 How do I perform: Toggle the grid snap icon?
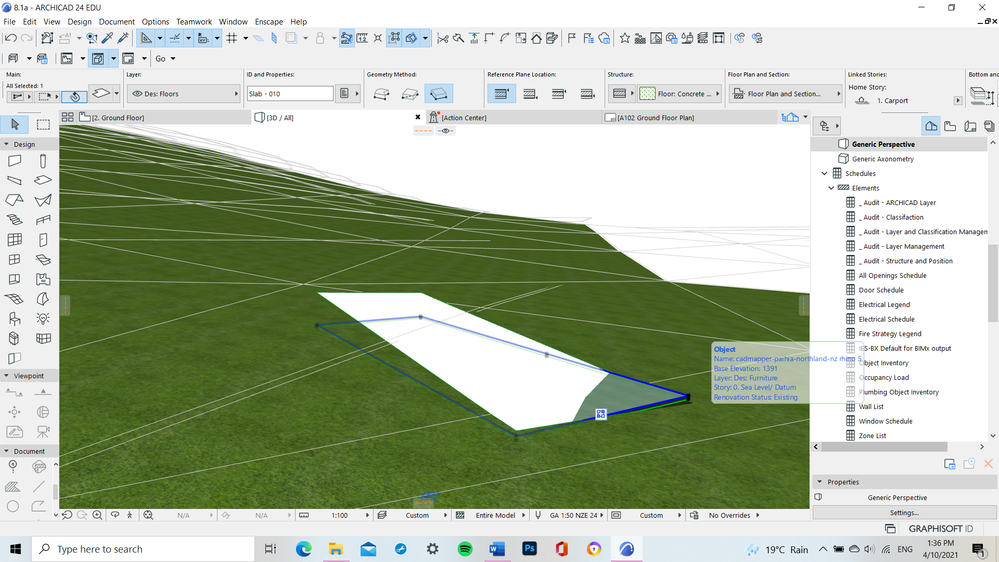point(231,38)
